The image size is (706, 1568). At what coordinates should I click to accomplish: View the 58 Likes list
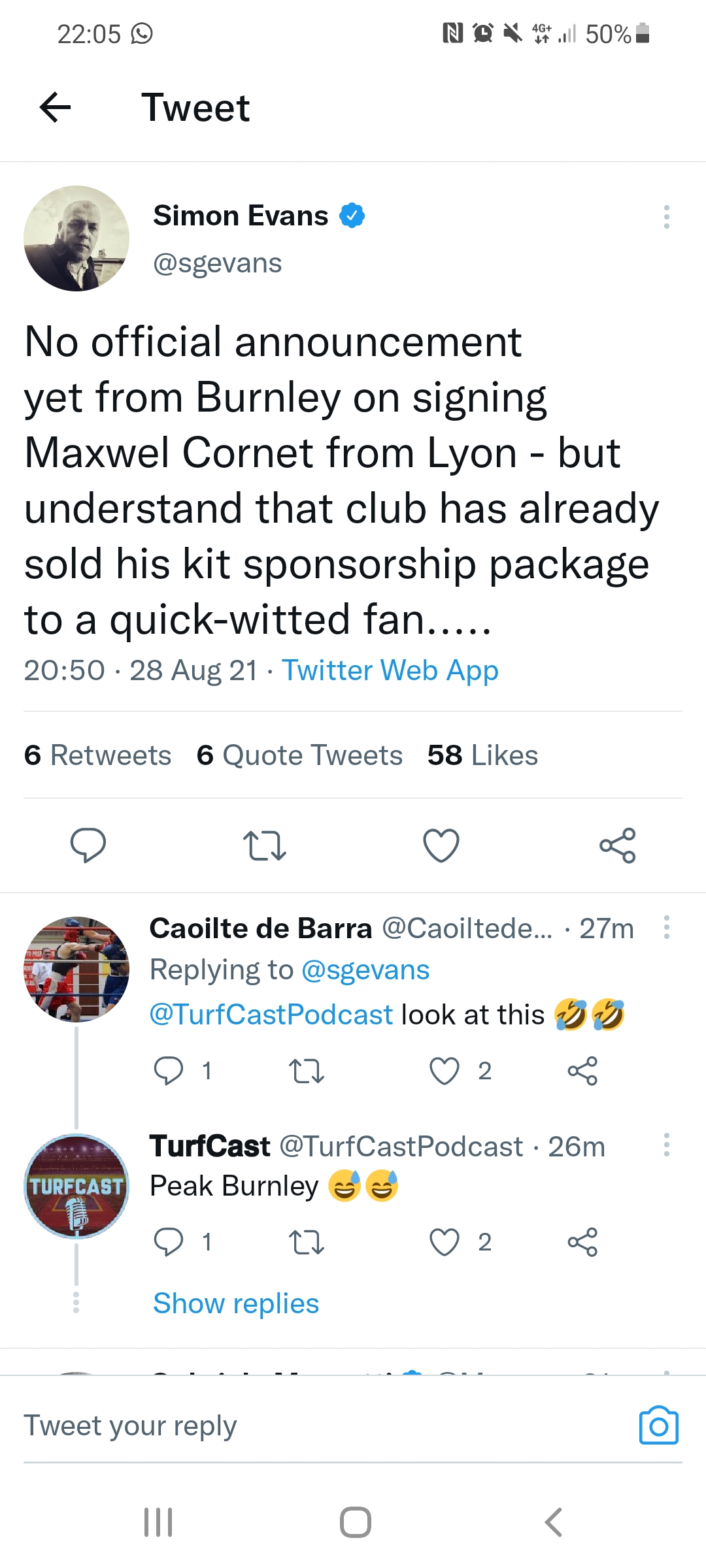[482, 755]
